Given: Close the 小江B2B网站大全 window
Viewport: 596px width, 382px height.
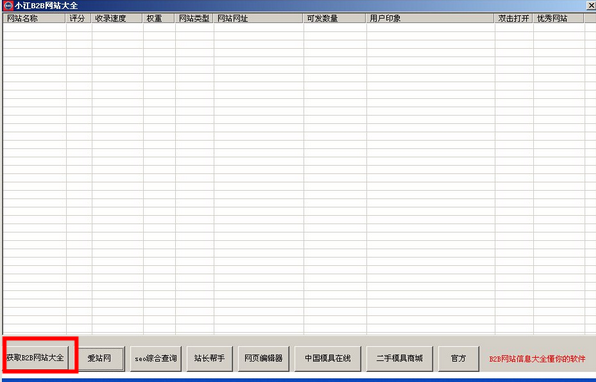Looking at the screenshot, I should pos(591,6).
